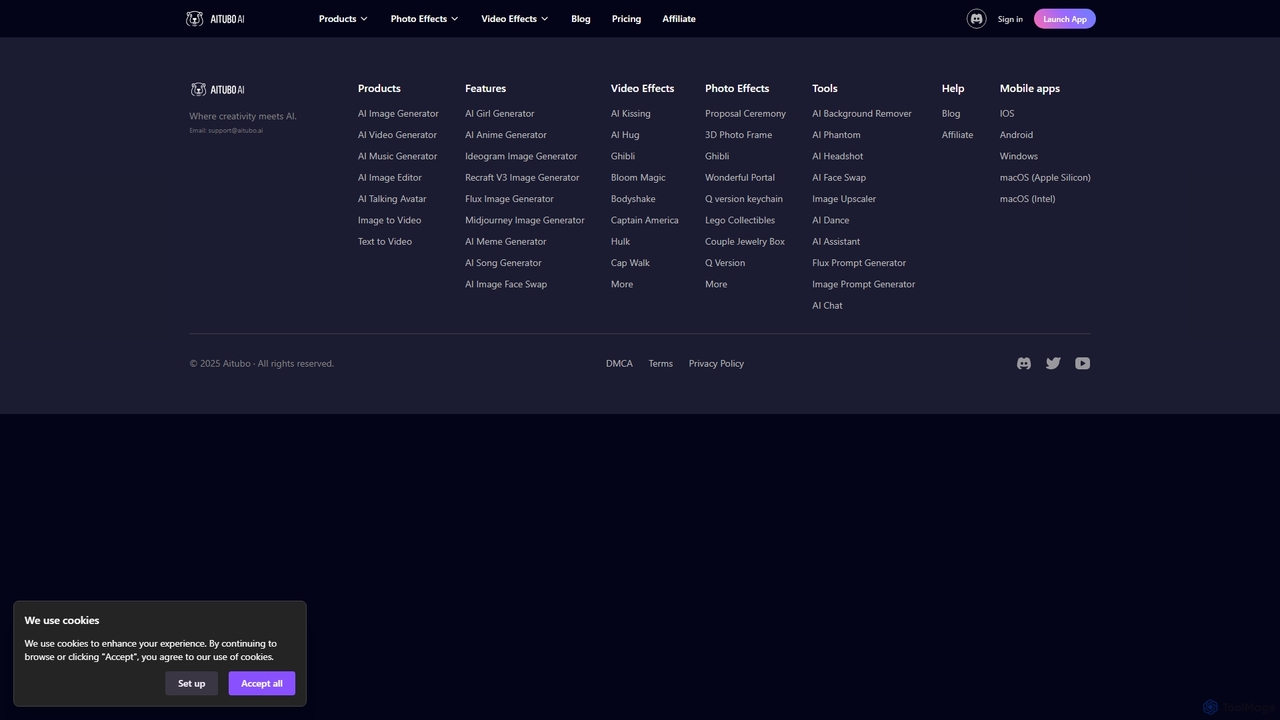Screen dimensions: 1280x720
Task: Open Wonderful Portal photo effect
Action: click(740, 178)
